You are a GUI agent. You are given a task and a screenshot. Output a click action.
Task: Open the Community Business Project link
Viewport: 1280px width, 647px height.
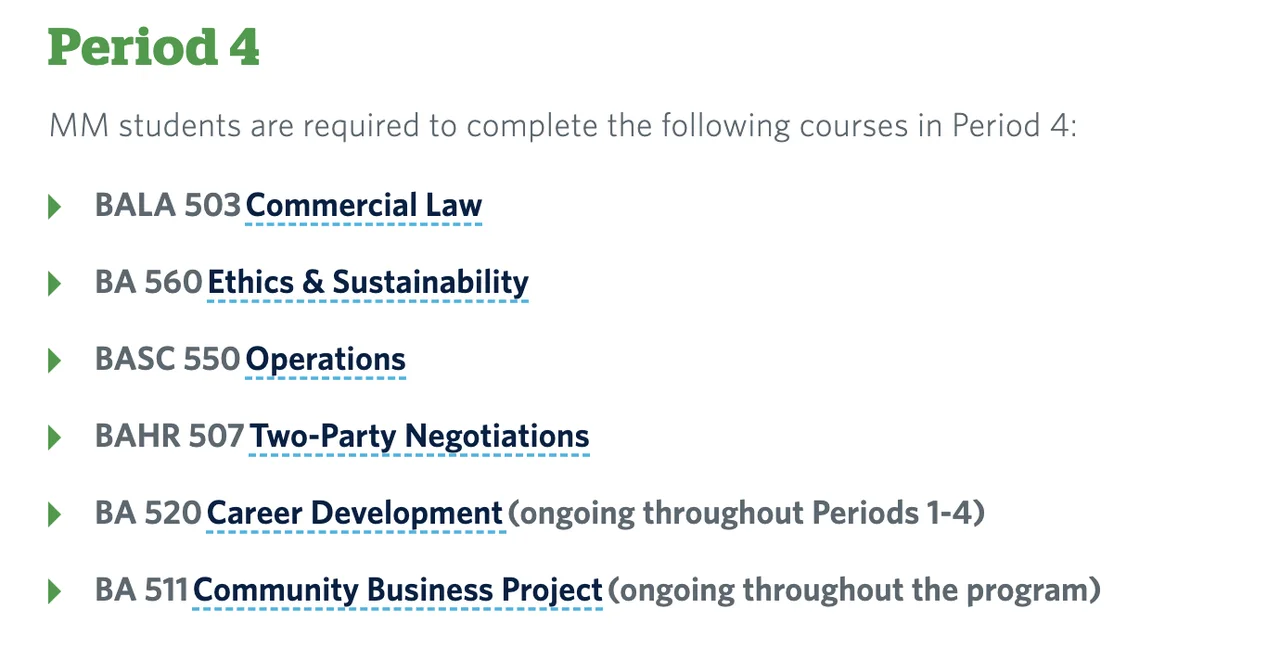398,591
